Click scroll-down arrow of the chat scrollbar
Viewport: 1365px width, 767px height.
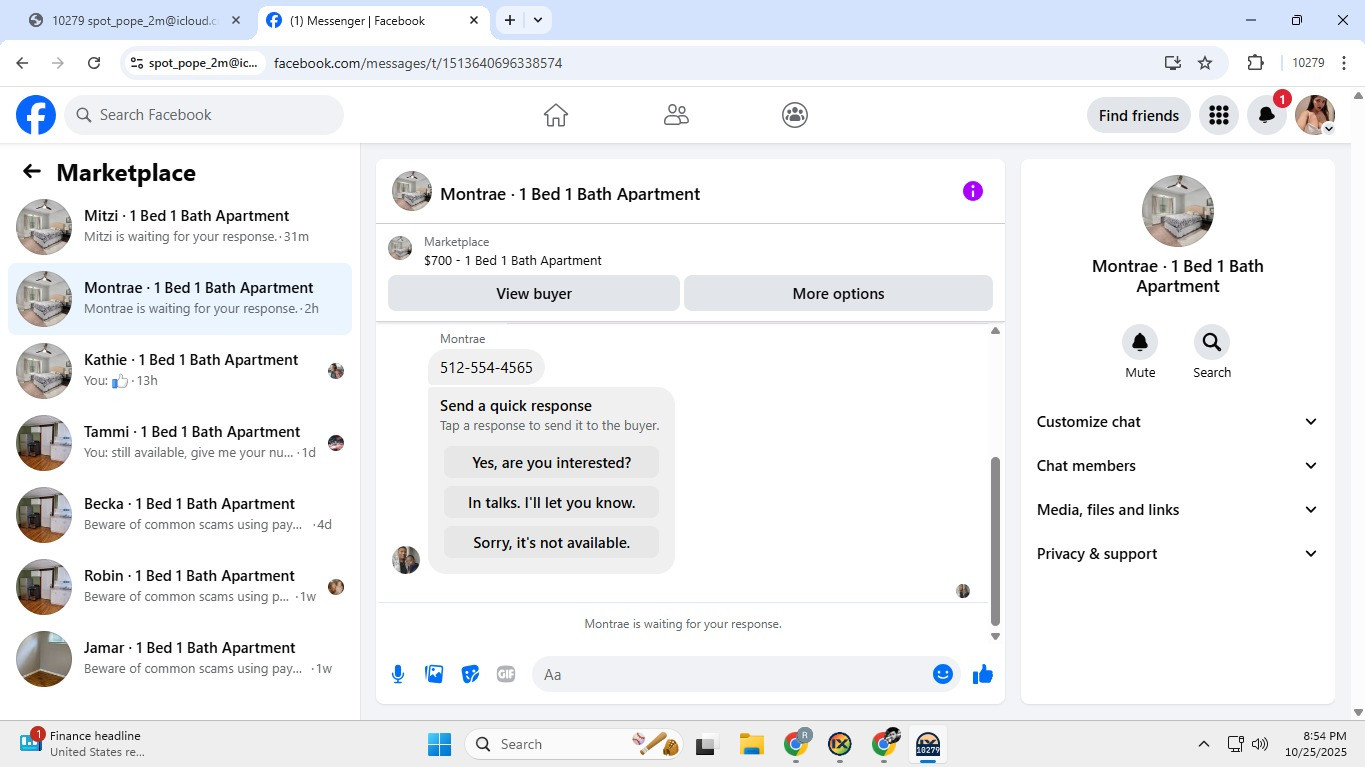(995, 637)
